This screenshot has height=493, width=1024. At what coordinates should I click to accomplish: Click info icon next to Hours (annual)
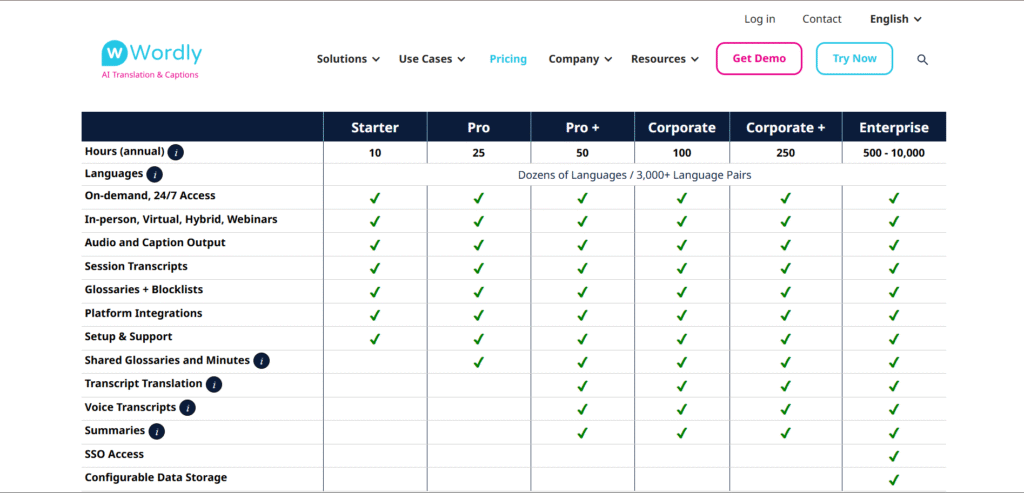176,152
